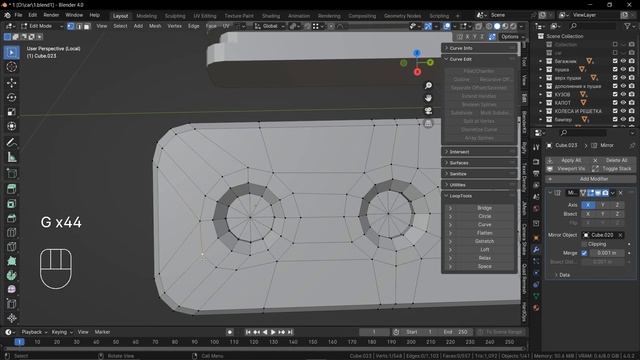Screen dimensions: 640x360
Task: Pick the Transform tool
Action: (x=11, y=126)
